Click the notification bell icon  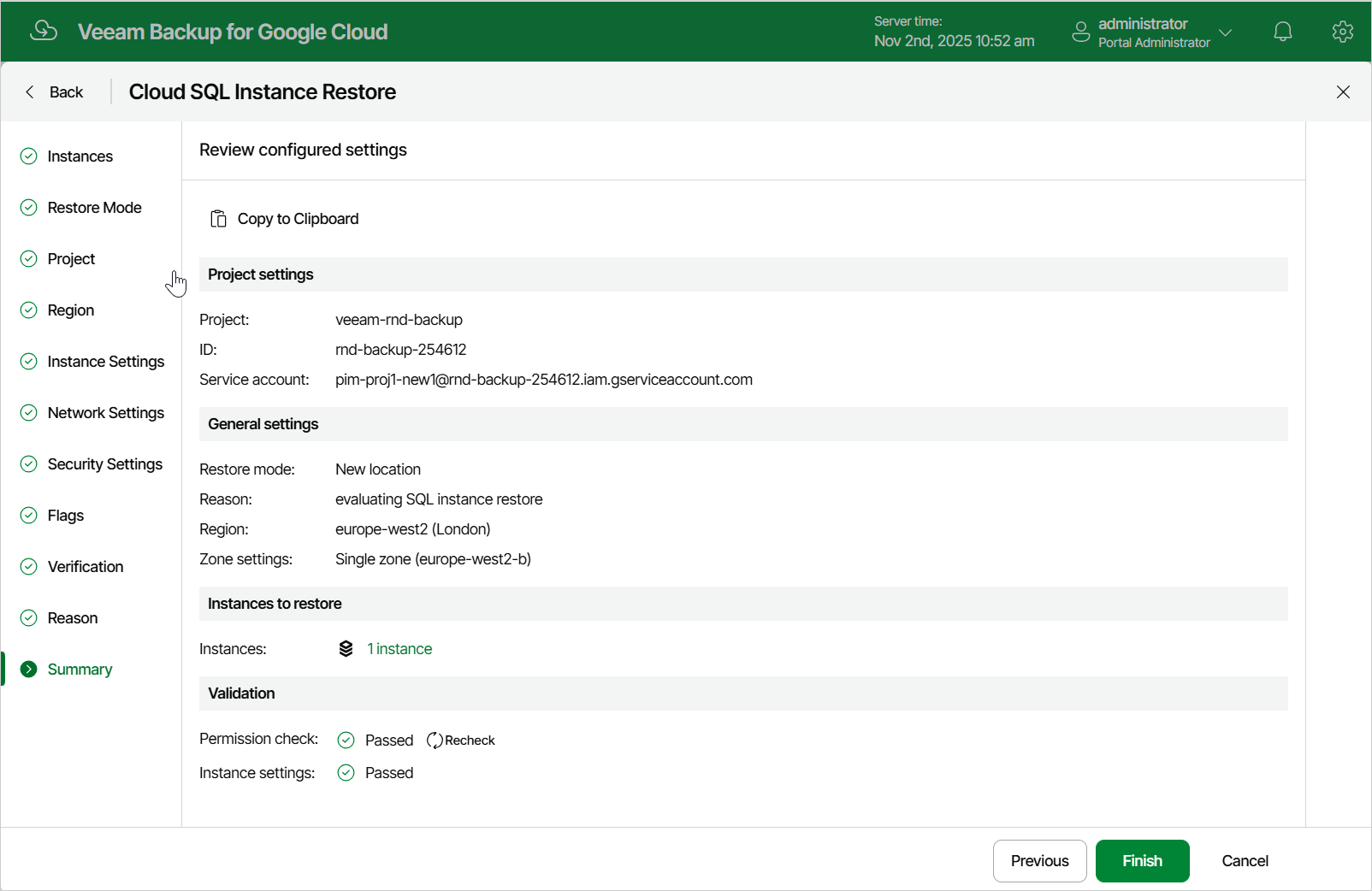1282,32
